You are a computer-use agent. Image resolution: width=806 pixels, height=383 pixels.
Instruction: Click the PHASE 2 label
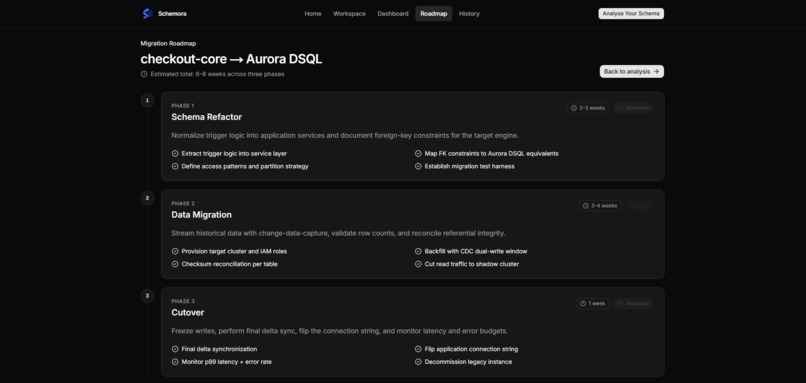coord(183,204)
